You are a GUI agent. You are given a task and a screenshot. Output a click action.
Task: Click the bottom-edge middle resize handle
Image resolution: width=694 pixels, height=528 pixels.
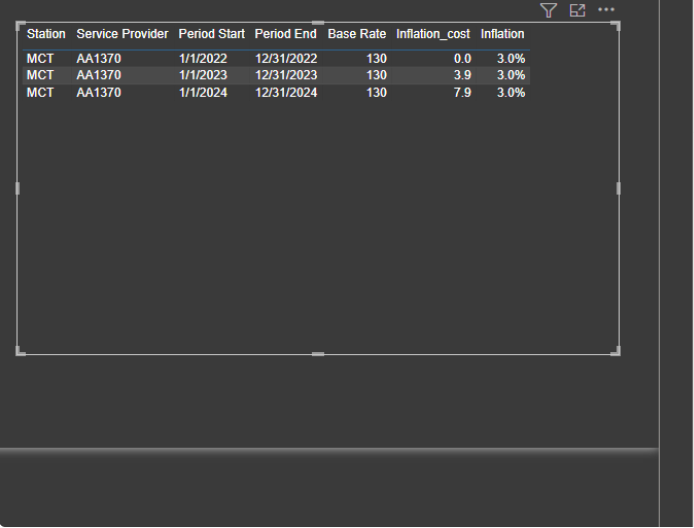pyautogui.click(x=318, y=353)
